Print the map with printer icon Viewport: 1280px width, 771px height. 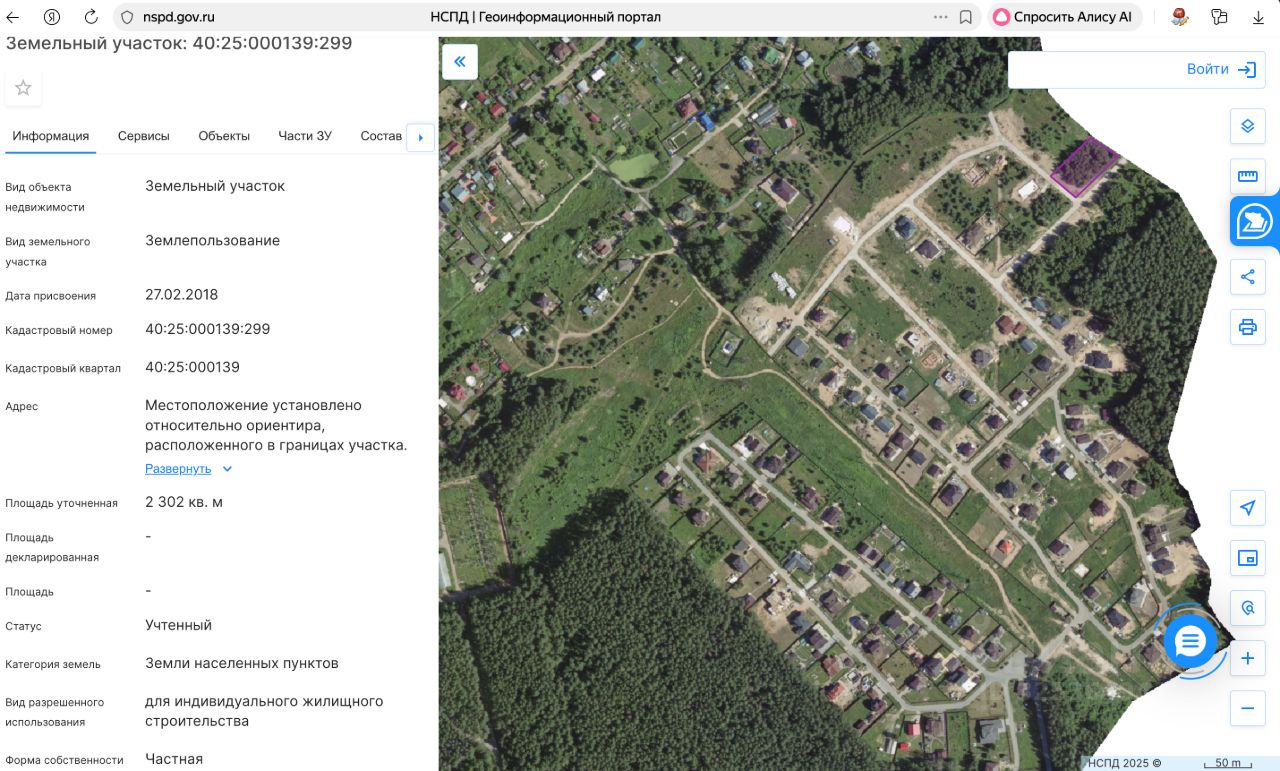(x=1247, y=327)
